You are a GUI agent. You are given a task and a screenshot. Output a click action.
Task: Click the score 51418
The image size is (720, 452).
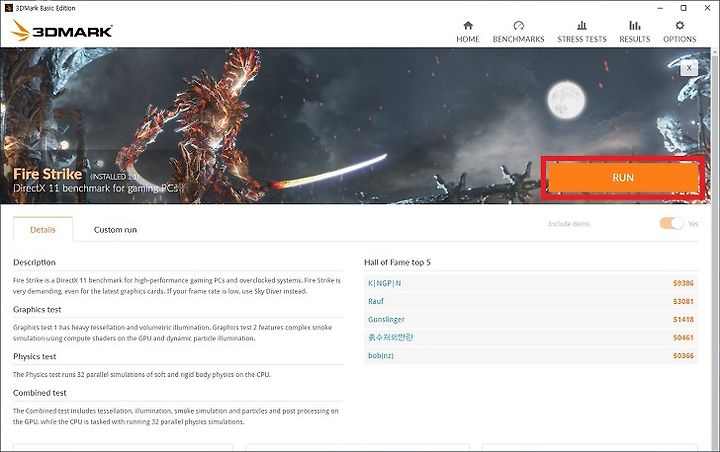pyautogui.click(x=683, y=319)
